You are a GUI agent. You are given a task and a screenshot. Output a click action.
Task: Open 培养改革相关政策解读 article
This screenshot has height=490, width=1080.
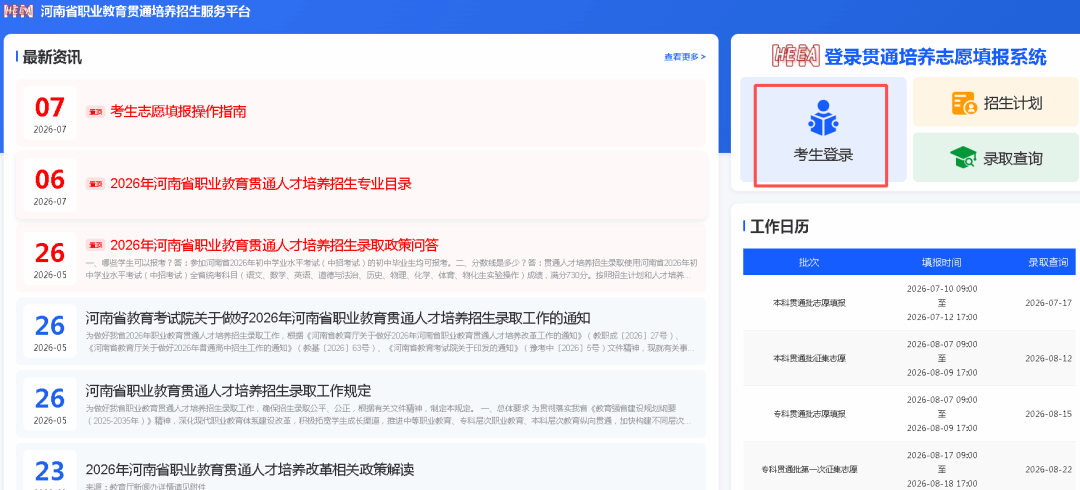(249, 470)
